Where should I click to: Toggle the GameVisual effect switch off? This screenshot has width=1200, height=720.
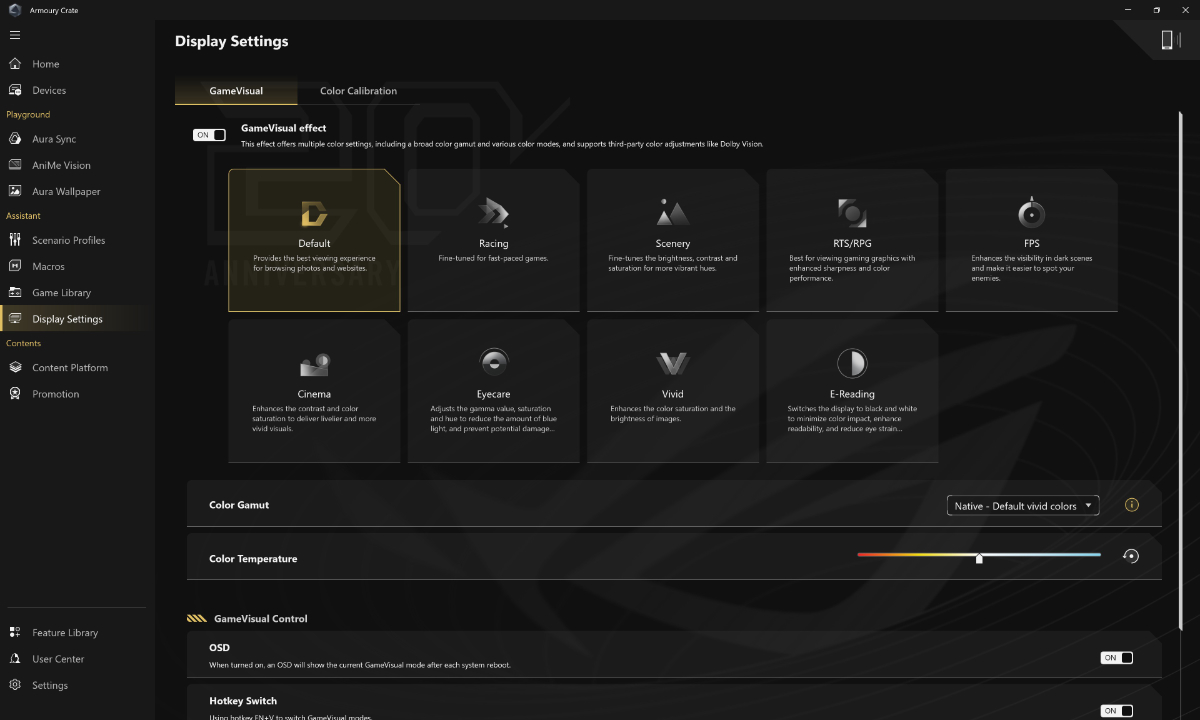209,135
